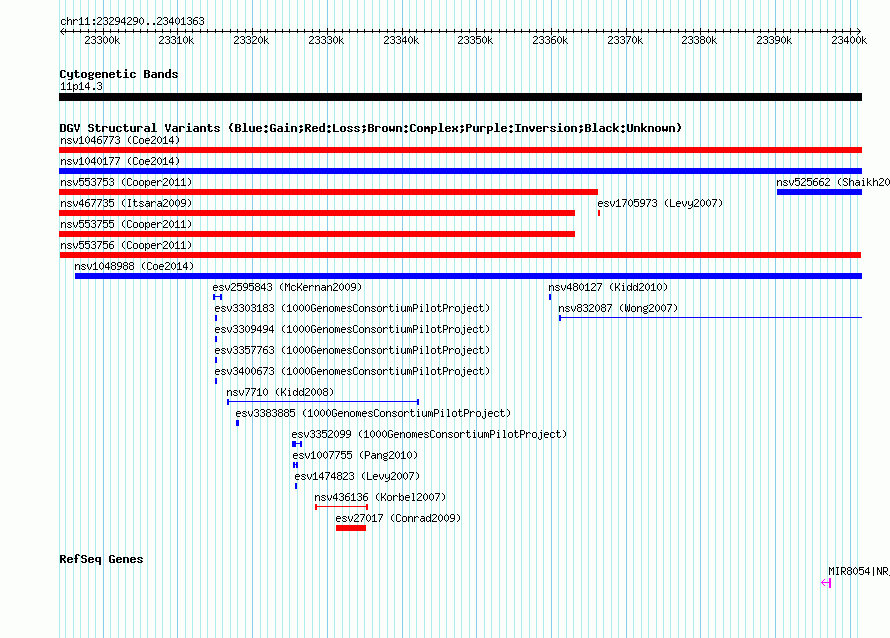Click the esv3383885 small blue marker
This screenshot has width=890, height=638.
tap(237, 423)
